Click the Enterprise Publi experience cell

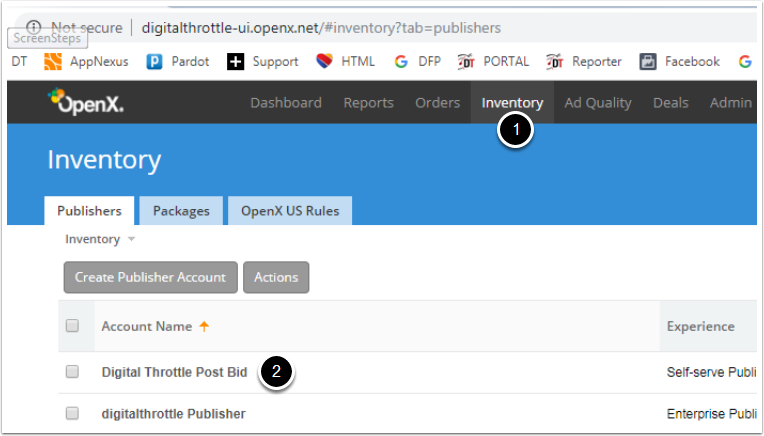click(711, 414)
